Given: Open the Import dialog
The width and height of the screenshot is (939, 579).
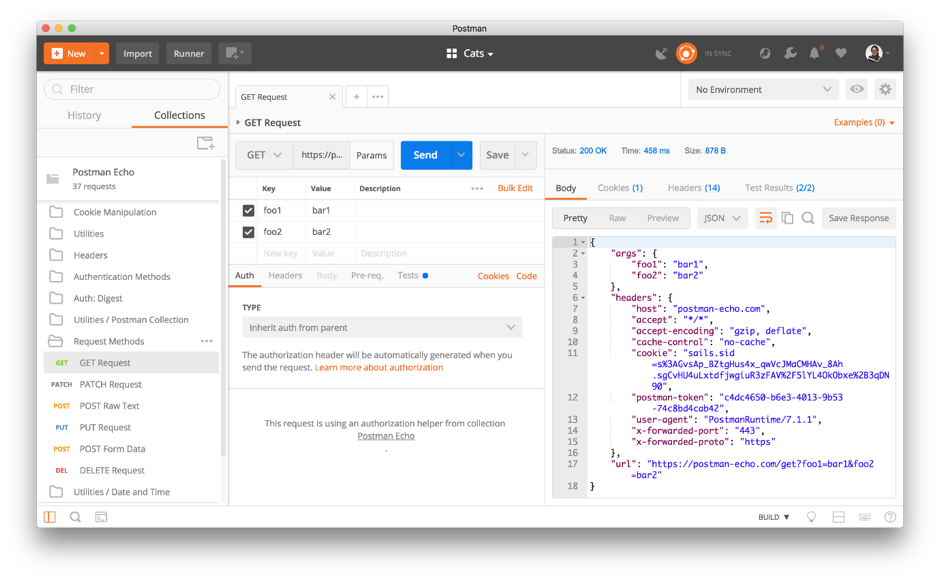Looking at the screenshot, I should coord(137,53).
